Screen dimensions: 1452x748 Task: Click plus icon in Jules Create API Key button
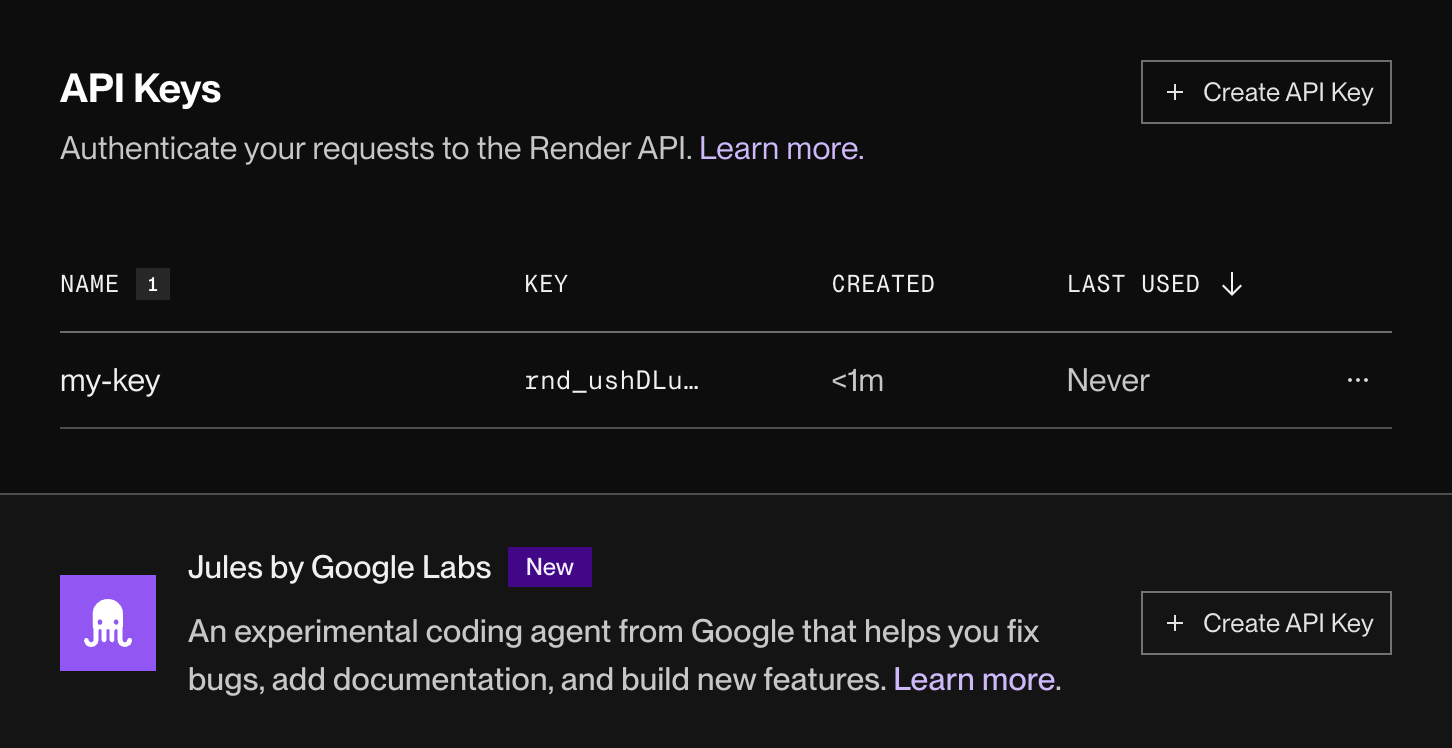click(1175, 623)
